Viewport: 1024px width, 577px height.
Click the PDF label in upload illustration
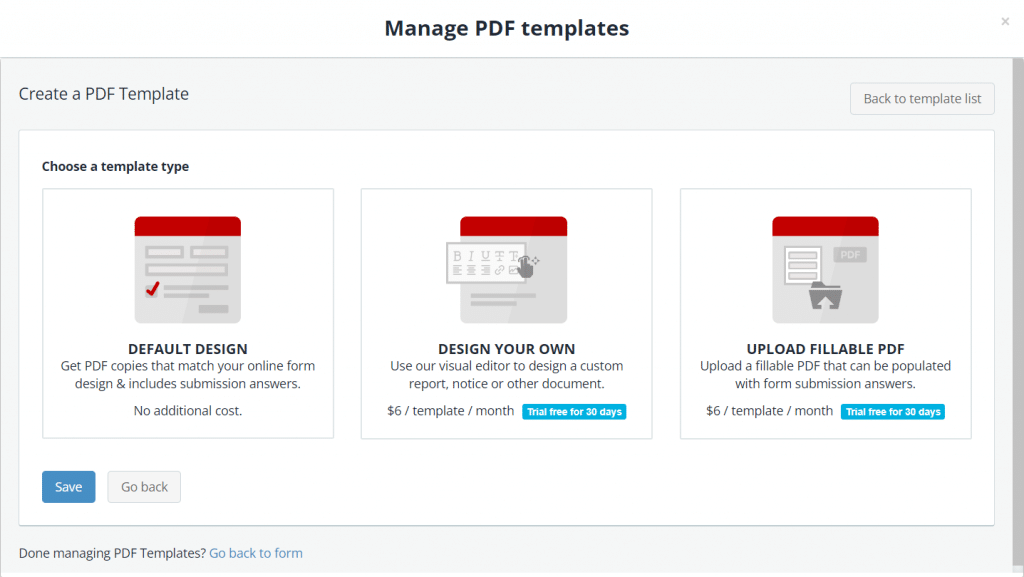click(850, 255)
